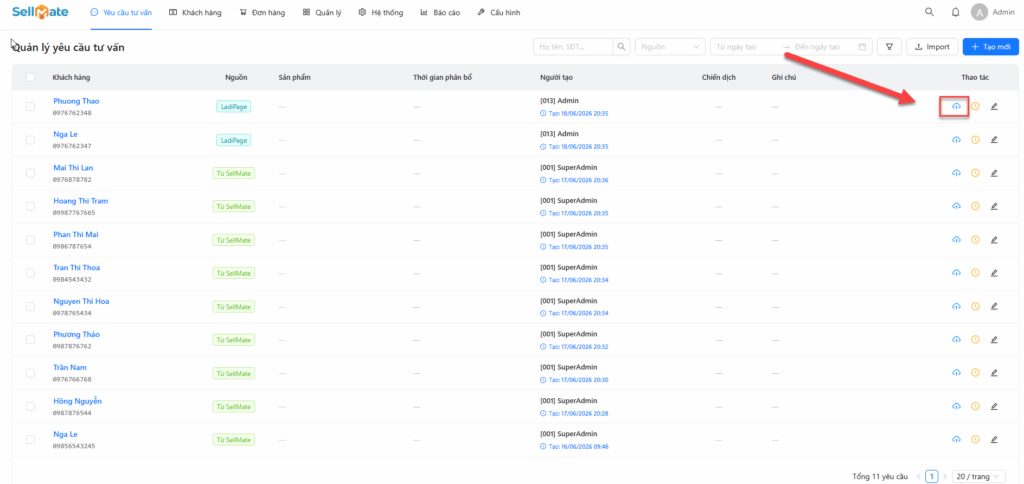Click the Thời gian phân bổ column header
The height and width of the screenshot is (484, 1024).
(442, 77)
